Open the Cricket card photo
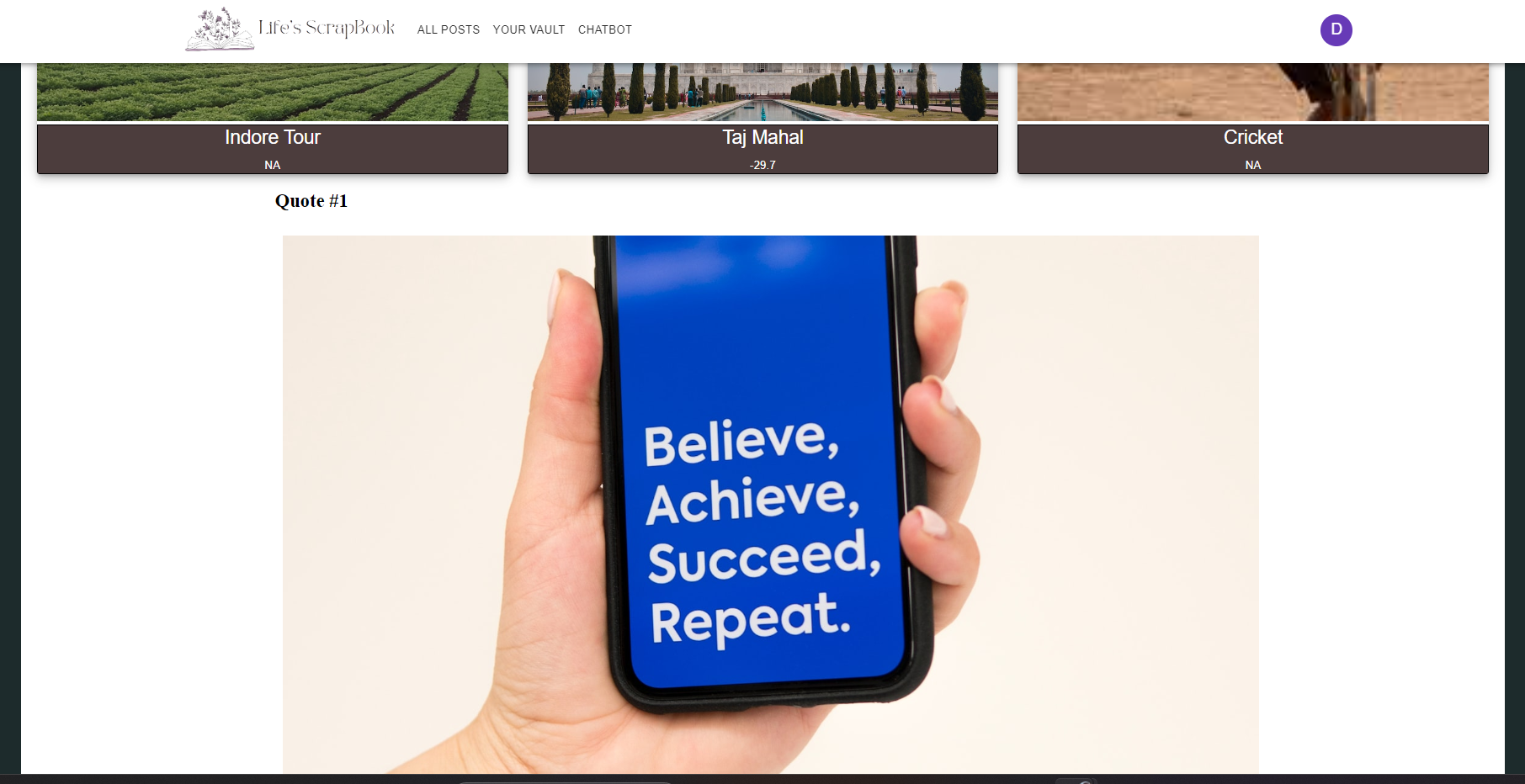Viewport: 1525px width, 784px height. [x=1253, y=92]
